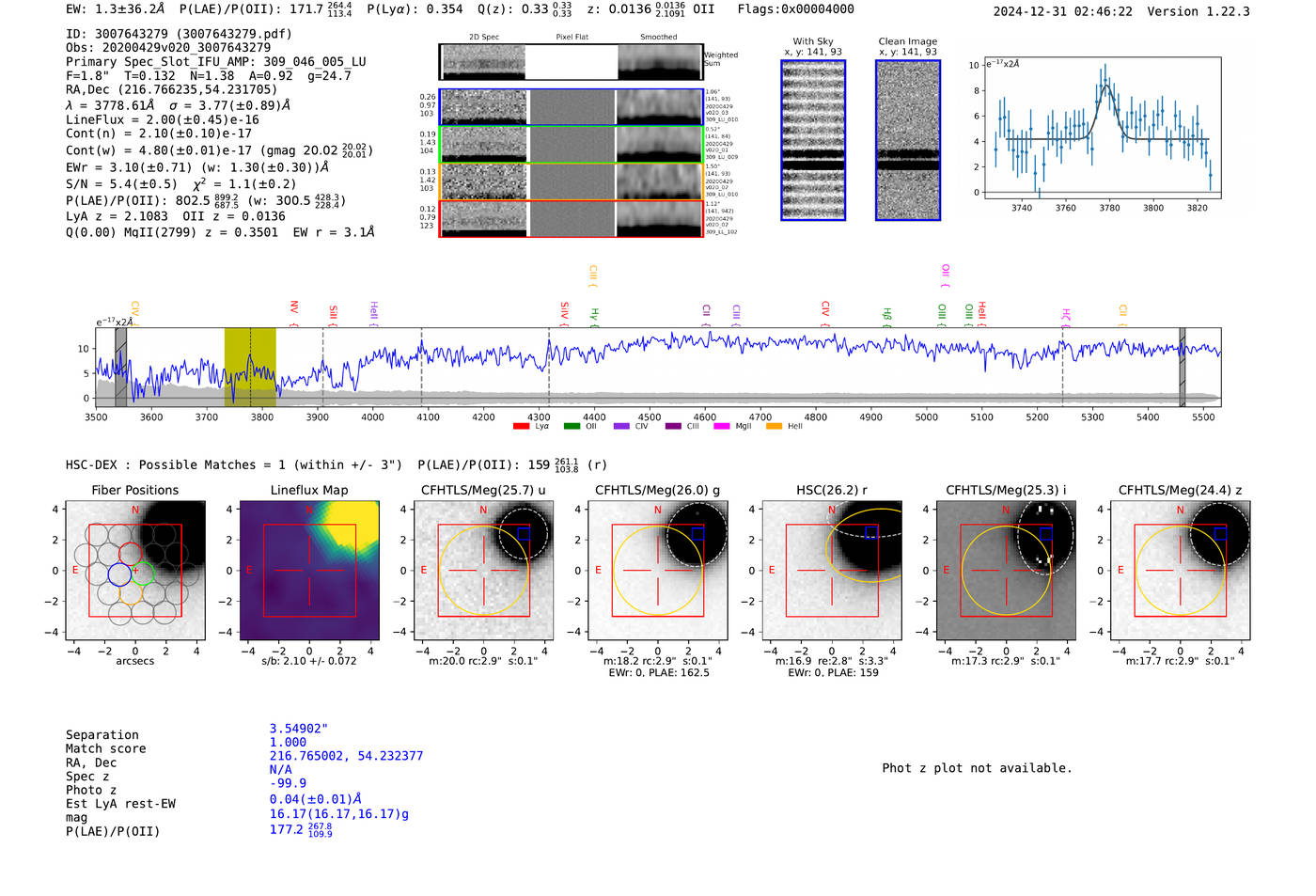
Task: Open the CFHTLS/Meg(25.7) u image
Action: pos(484,571)
